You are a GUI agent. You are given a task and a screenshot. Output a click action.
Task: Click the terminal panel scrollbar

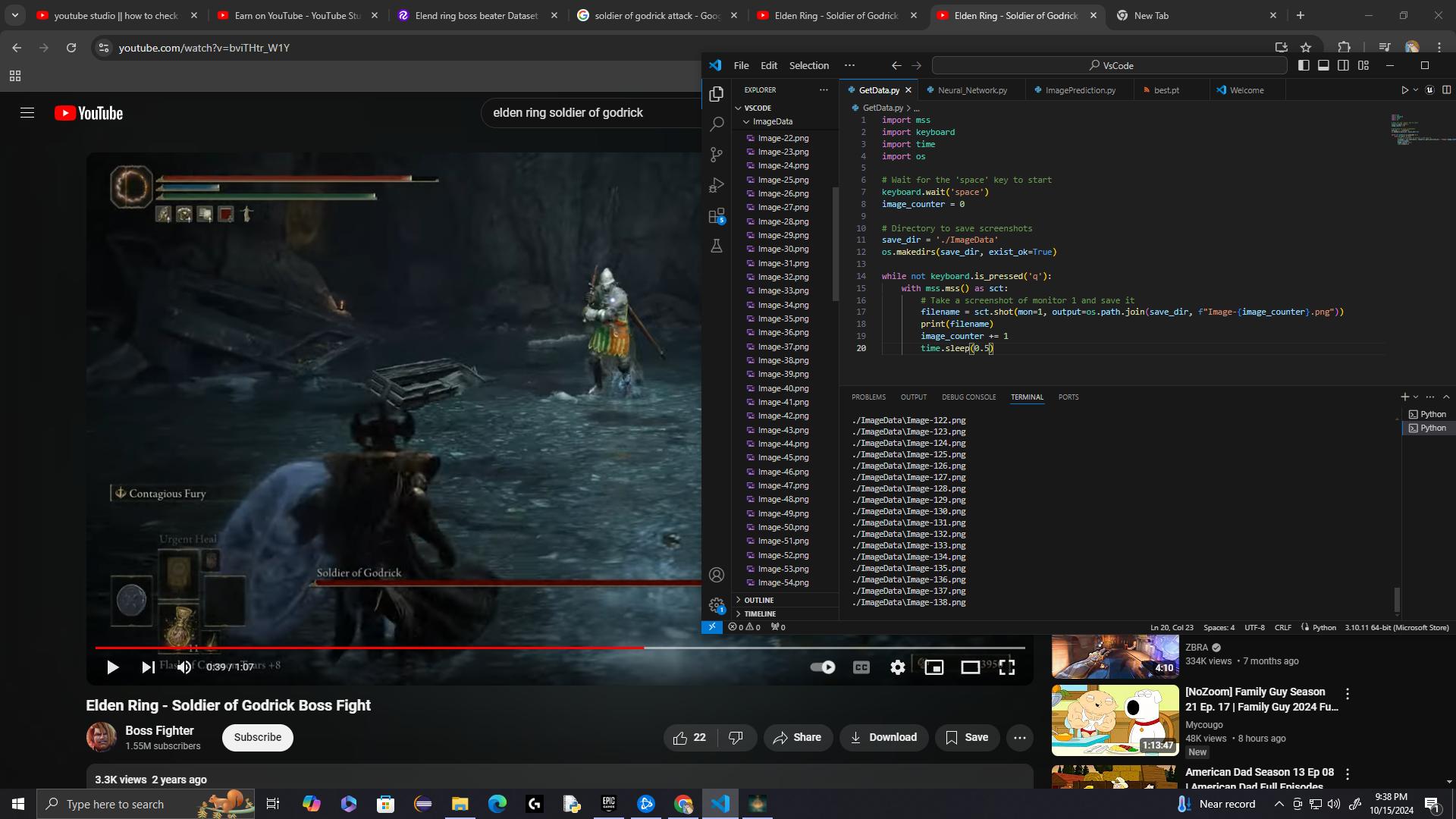tap(1397, 600)
